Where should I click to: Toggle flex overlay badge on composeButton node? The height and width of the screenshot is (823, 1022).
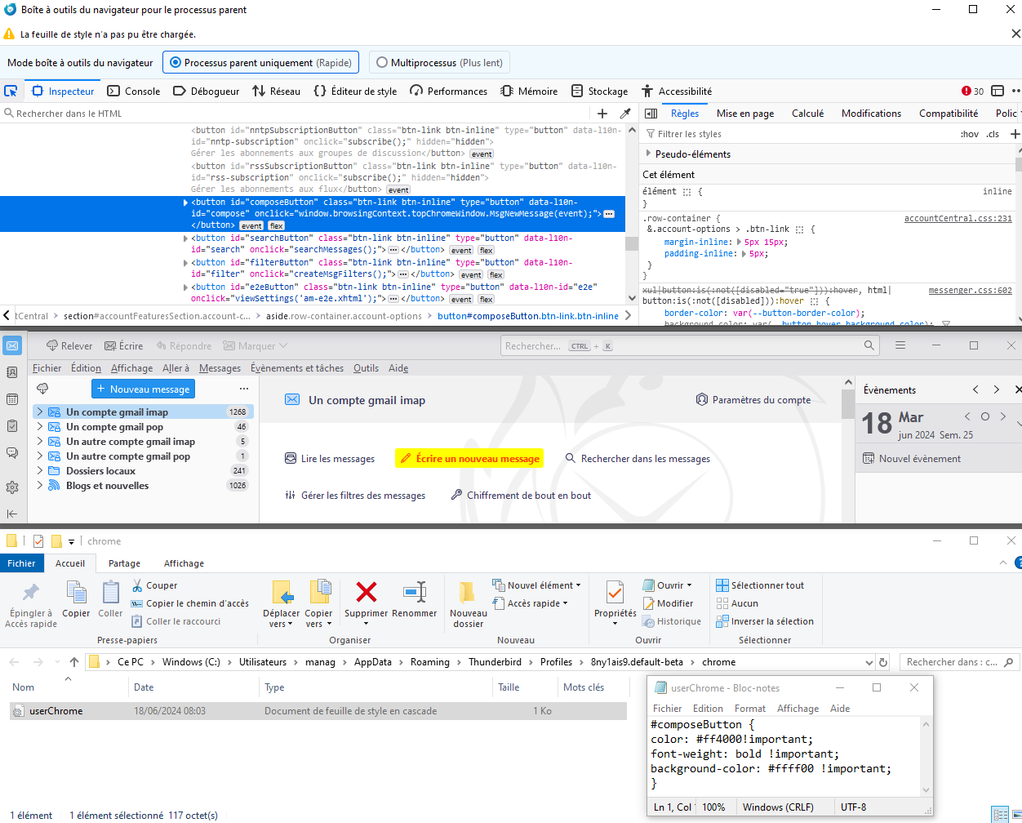click(276, 226)
